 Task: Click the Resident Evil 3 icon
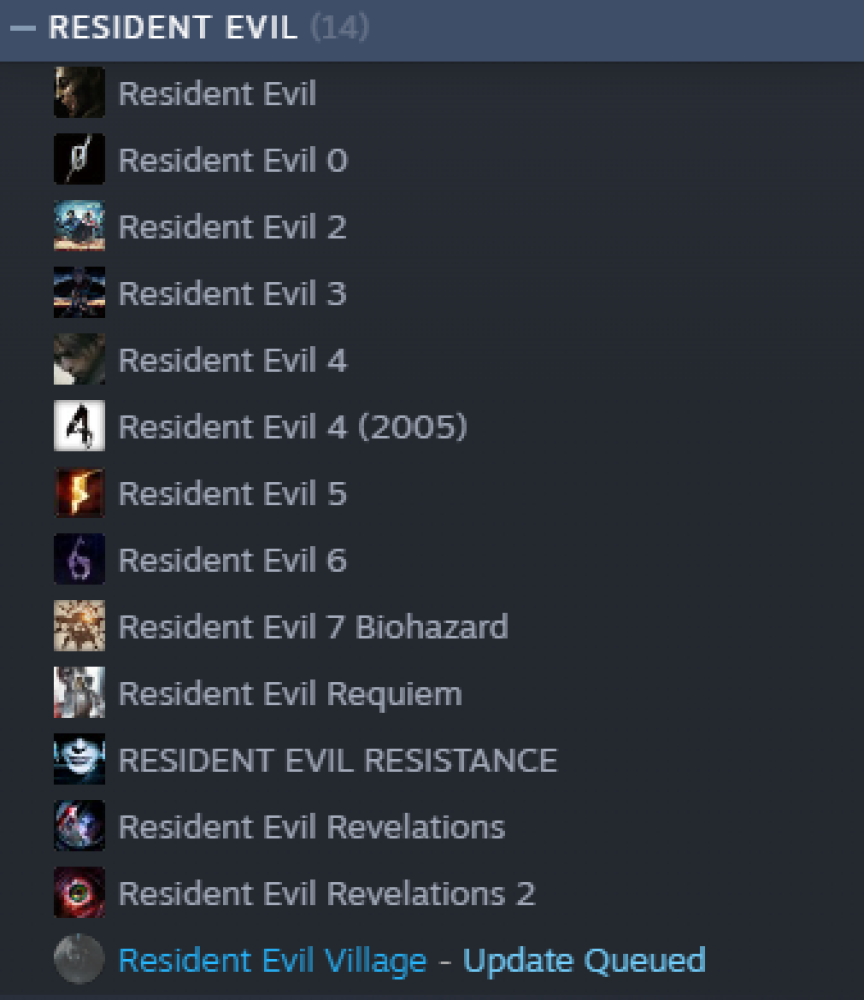pos(79,293)
